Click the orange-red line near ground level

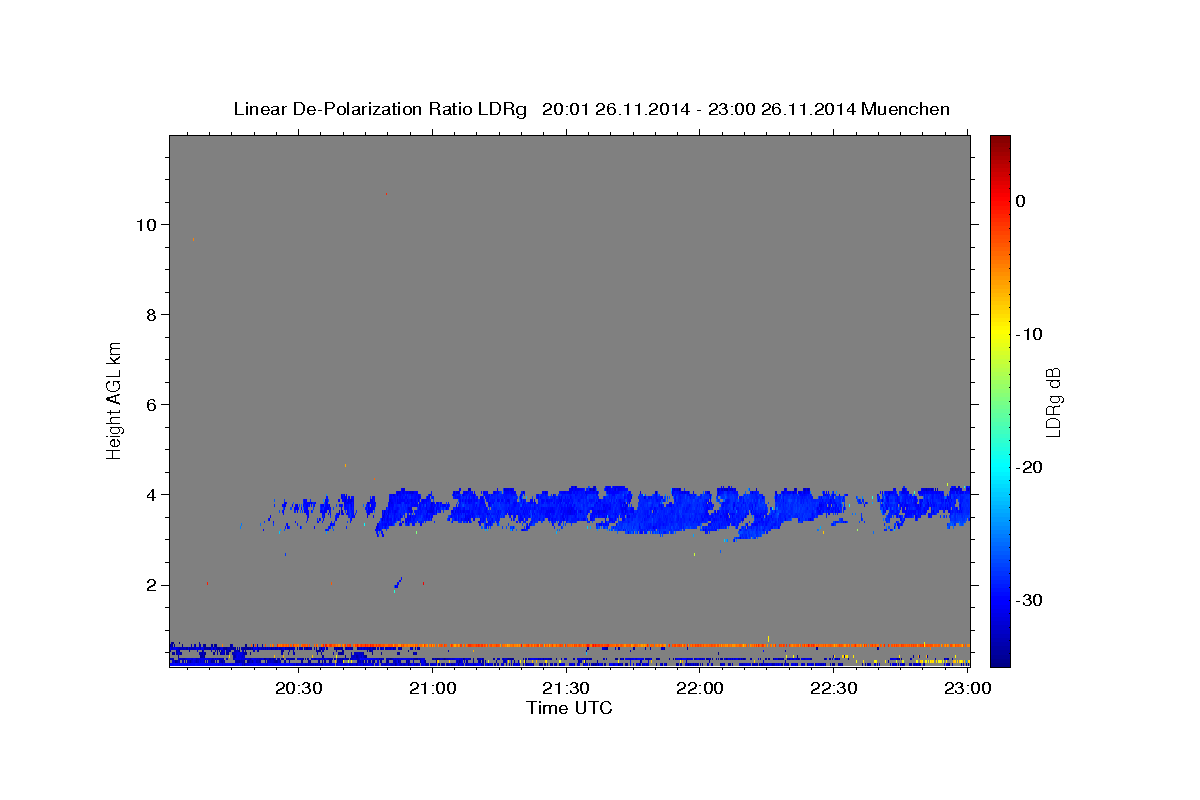pyautogui.click(x=620, y=645)
